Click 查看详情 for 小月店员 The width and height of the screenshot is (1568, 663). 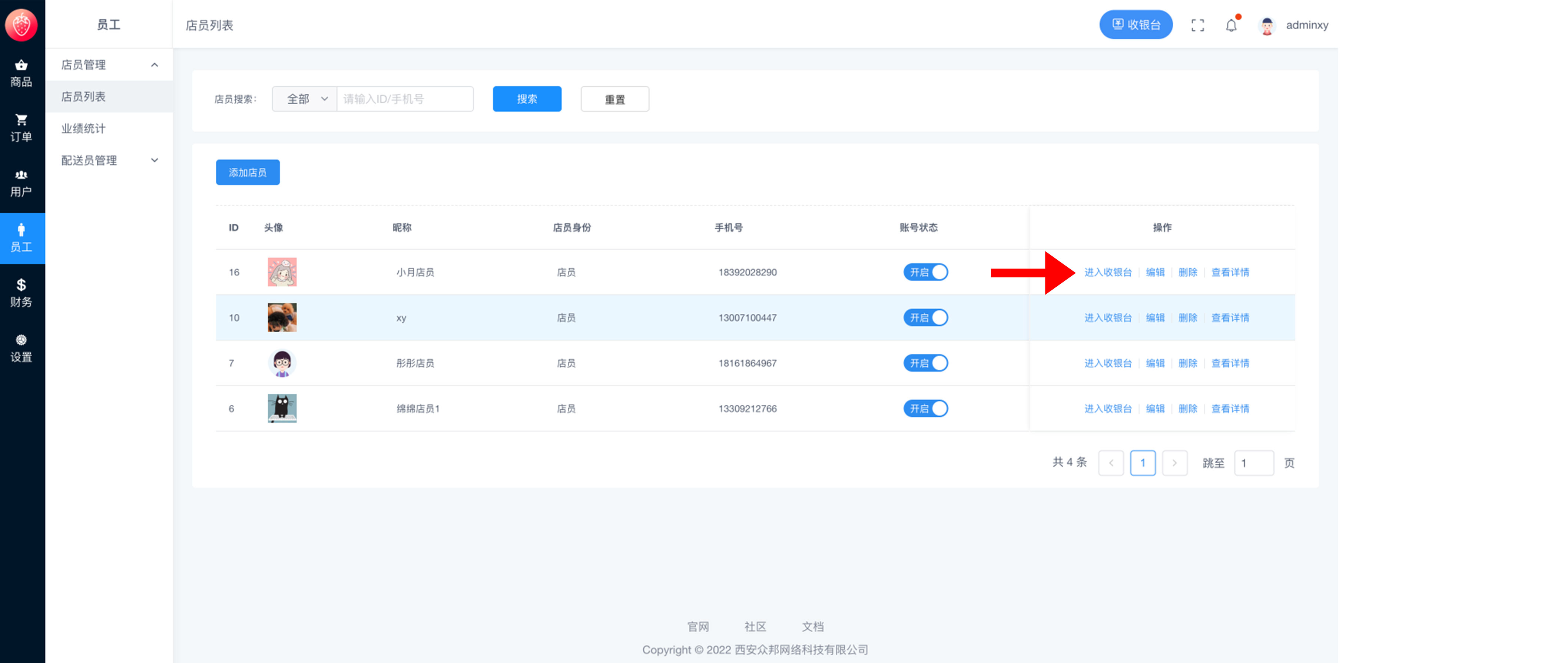[x=1230, y=272]
